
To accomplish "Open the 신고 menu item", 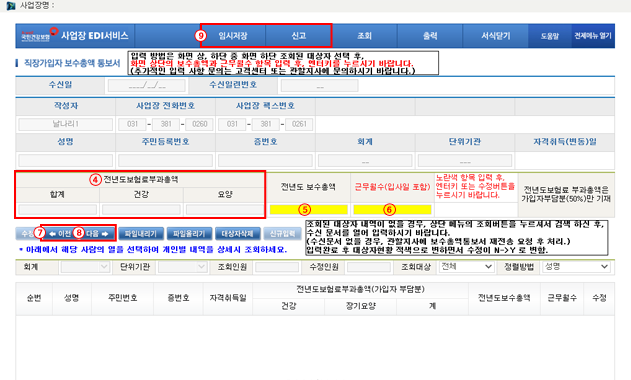I will 298,36.
